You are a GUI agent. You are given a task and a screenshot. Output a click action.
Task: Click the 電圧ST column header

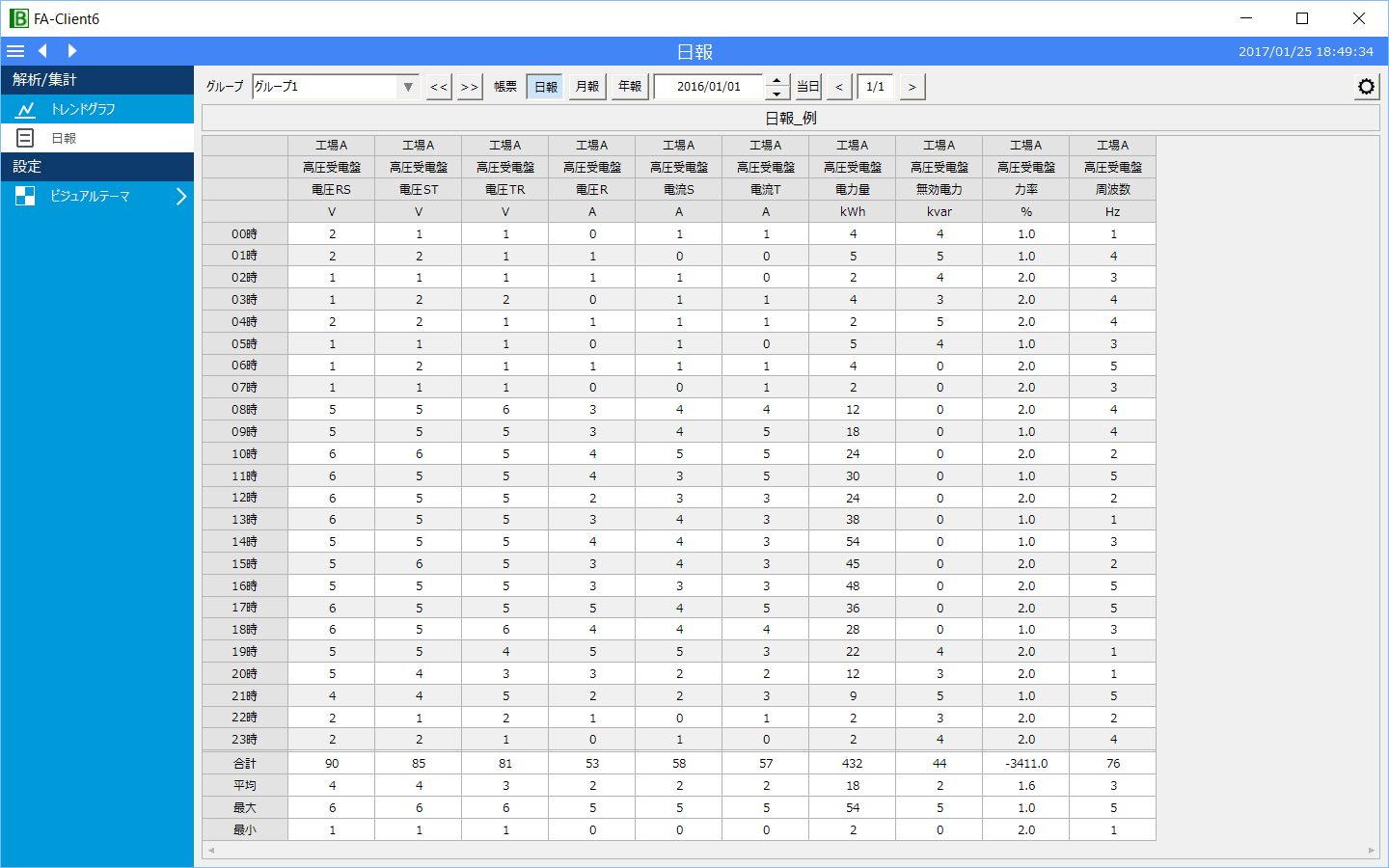(419, 190)
